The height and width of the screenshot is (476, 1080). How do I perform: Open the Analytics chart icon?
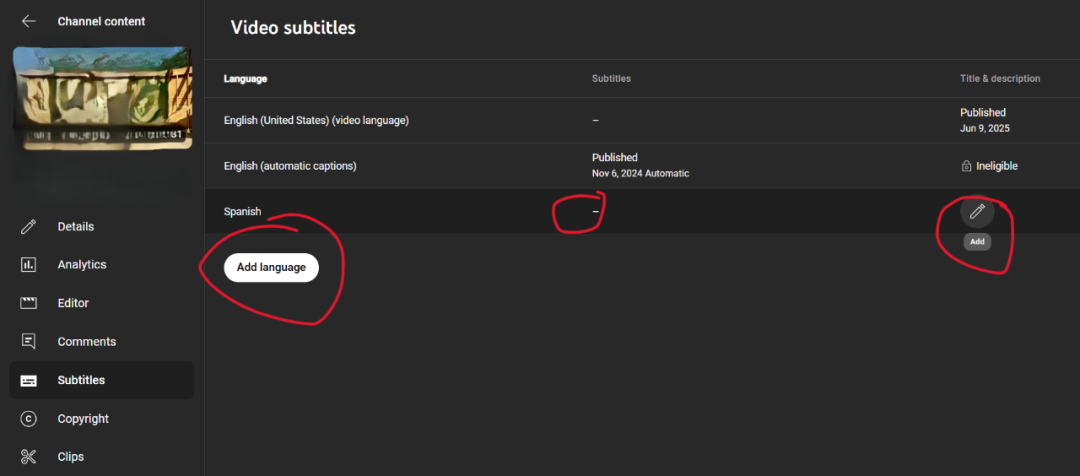(29, 265)
